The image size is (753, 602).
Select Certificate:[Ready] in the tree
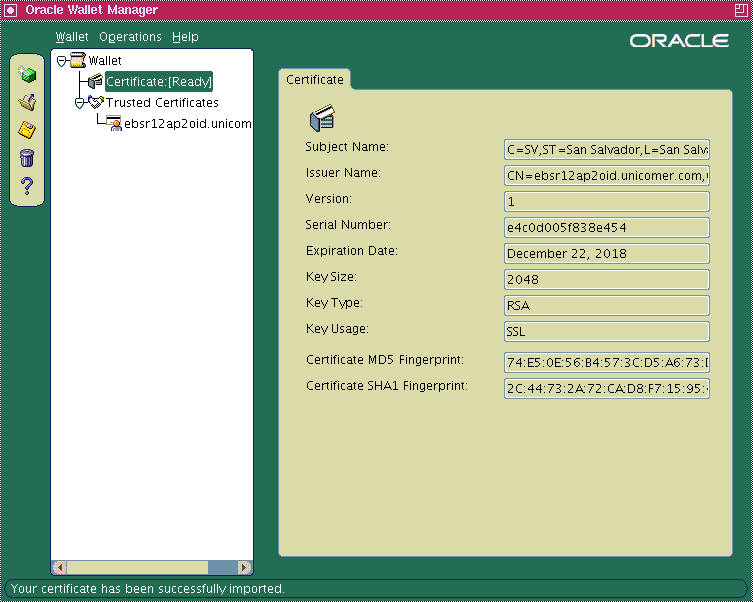[159, 82]
